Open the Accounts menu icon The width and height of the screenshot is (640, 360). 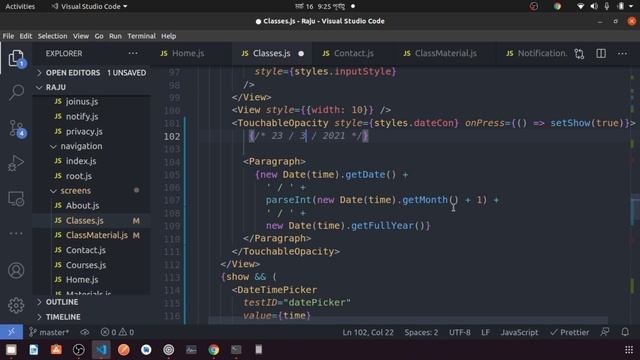pyautogui.click(x=16, y=271)
